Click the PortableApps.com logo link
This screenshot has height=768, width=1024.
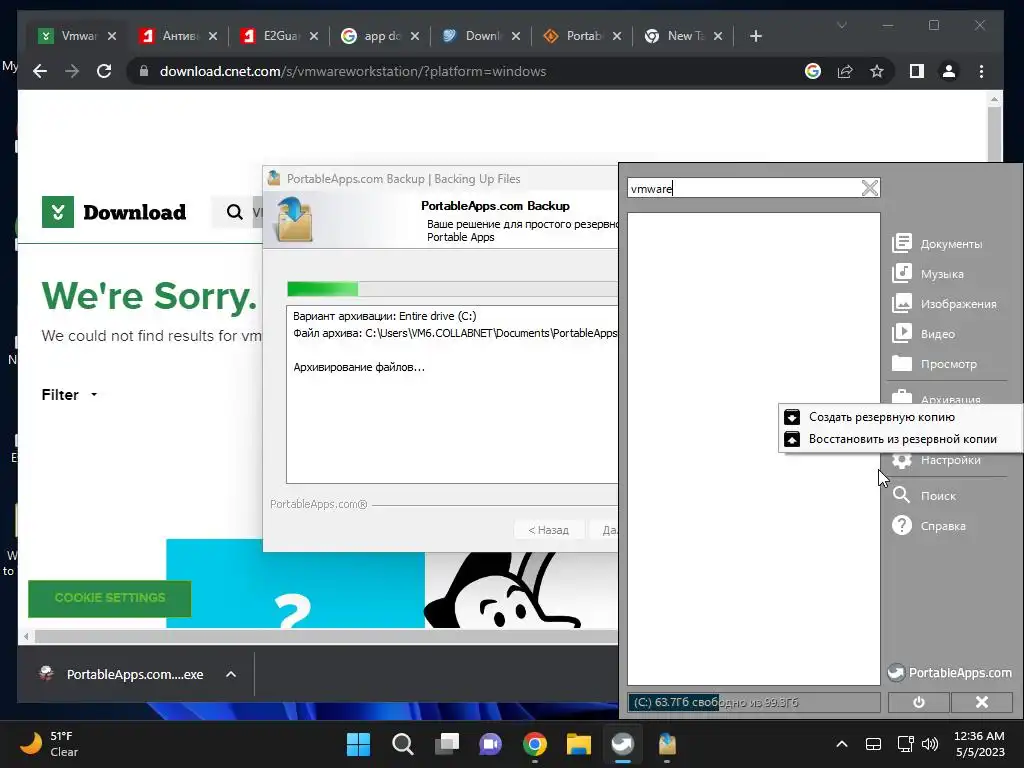(x=950, y=673)
